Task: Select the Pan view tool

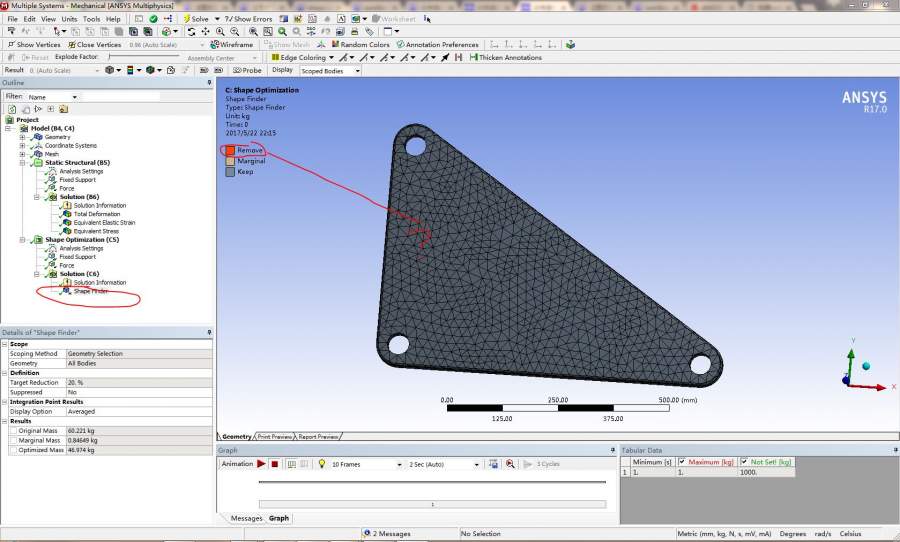Action: (205, 32)
